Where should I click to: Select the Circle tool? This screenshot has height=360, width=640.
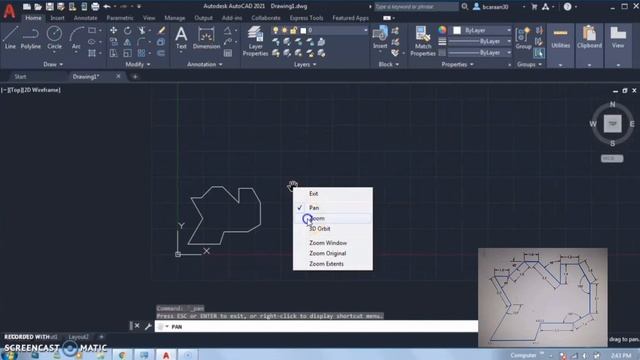(54, 38)
